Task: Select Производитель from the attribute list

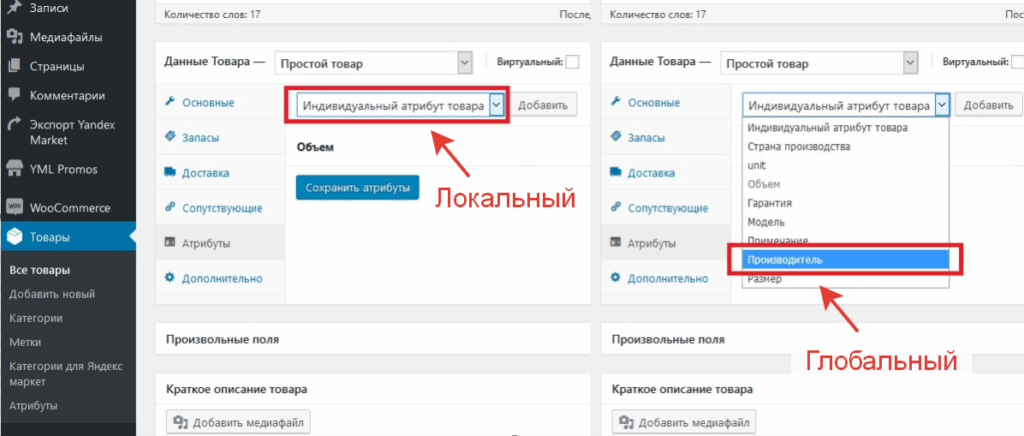Action: pyautogui.click(x=845, y=259)
